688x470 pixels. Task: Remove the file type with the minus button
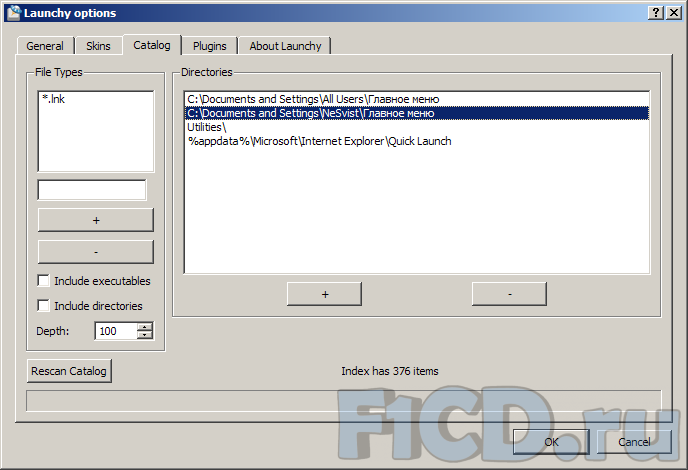click(x=96, y=252)
